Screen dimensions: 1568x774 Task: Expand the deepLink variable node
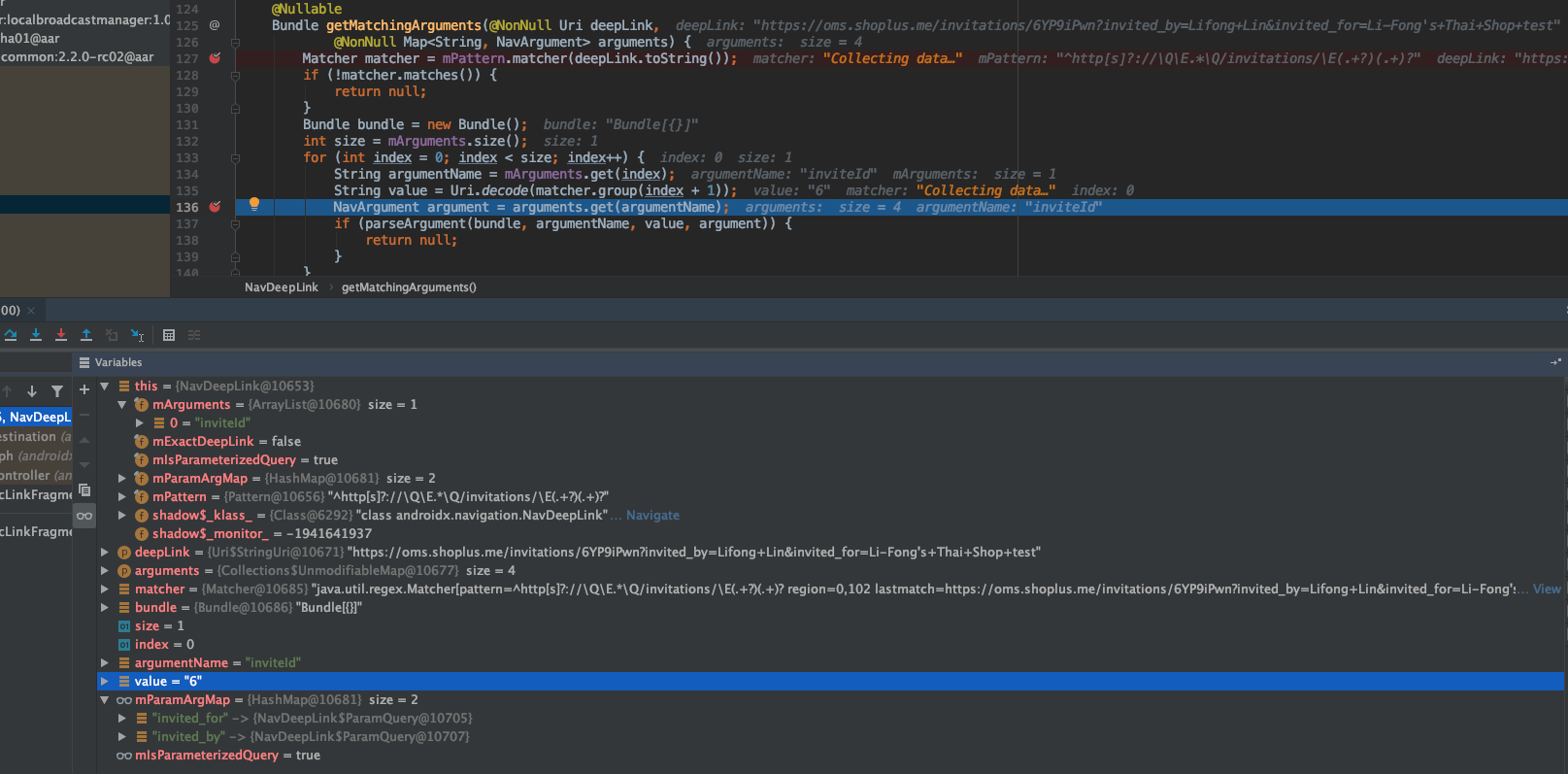click(105, 553)
